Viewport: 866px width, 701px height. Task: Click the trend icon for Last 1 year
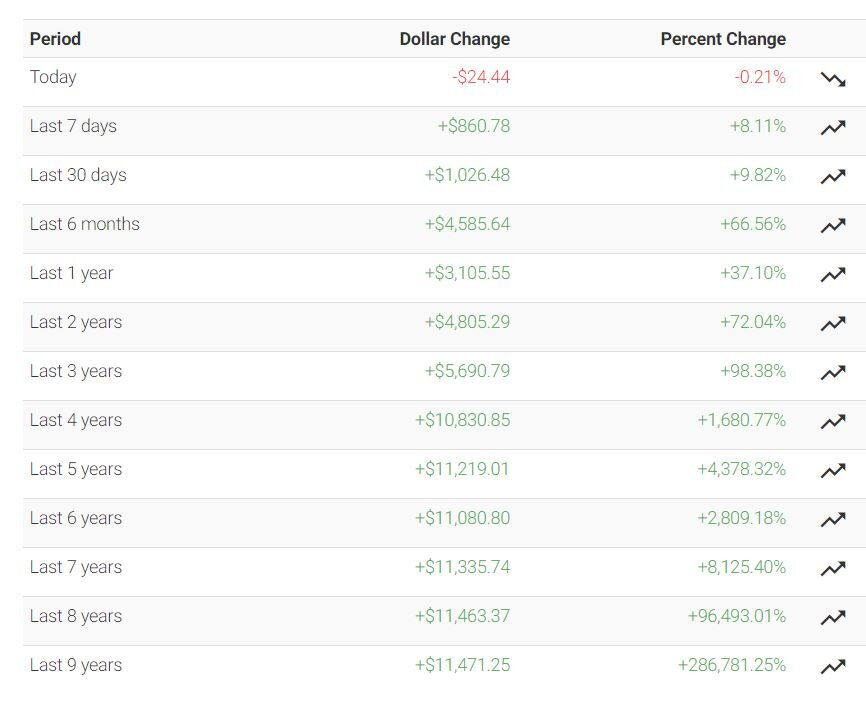click(x=833, y=275)
